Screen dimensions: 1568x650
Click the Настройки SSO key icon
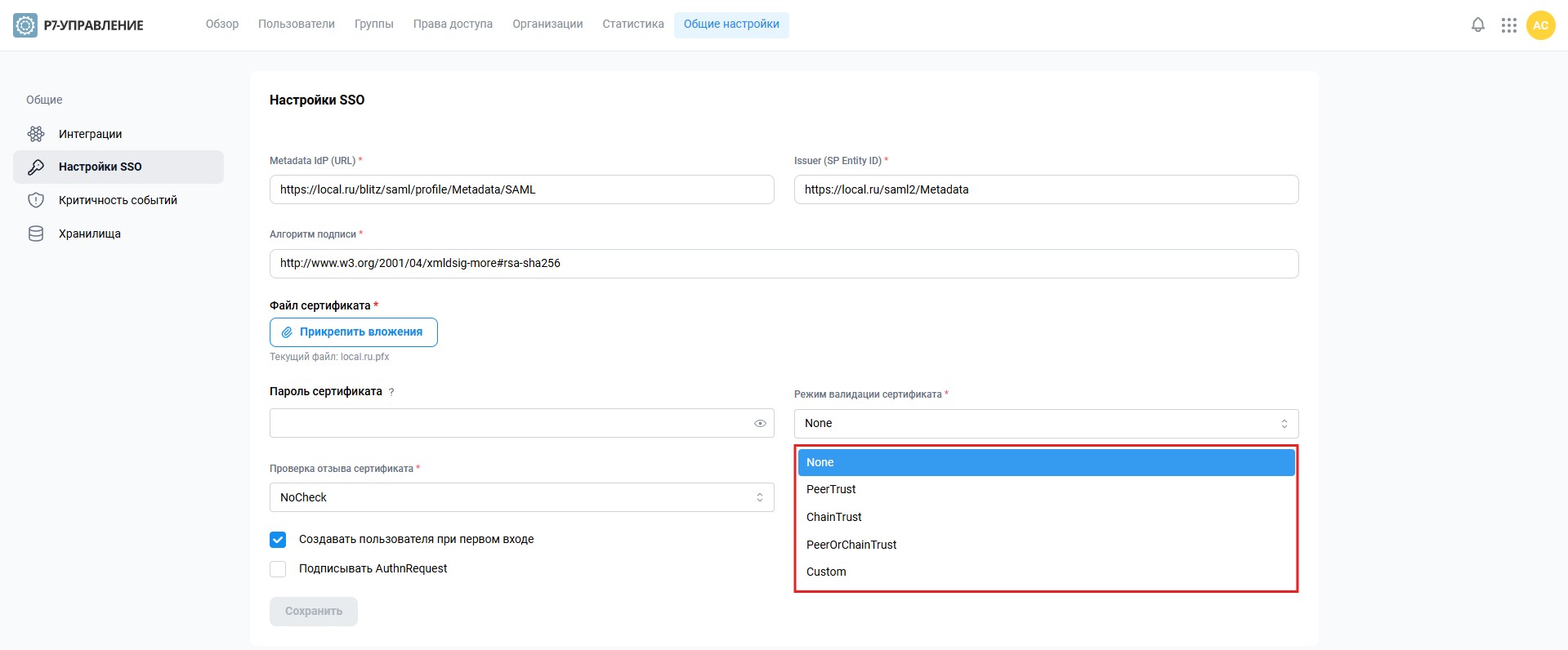36,167
